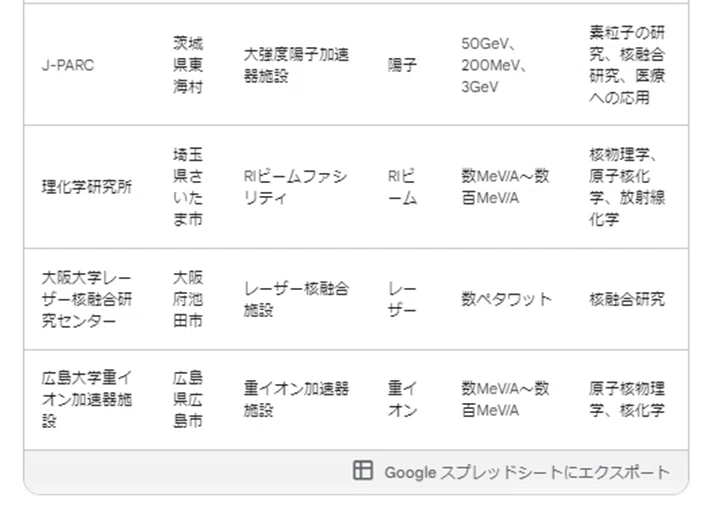Click the 大阪府池田市 location cell

(x=188, y=299)
